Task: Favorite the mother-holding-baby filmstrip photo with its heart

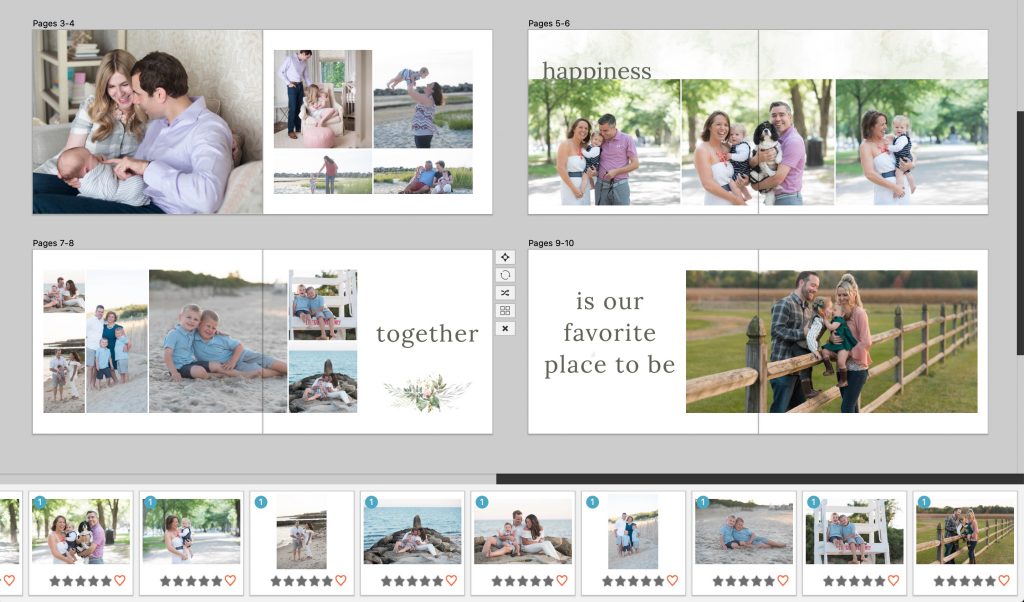Action: [230, 580]
